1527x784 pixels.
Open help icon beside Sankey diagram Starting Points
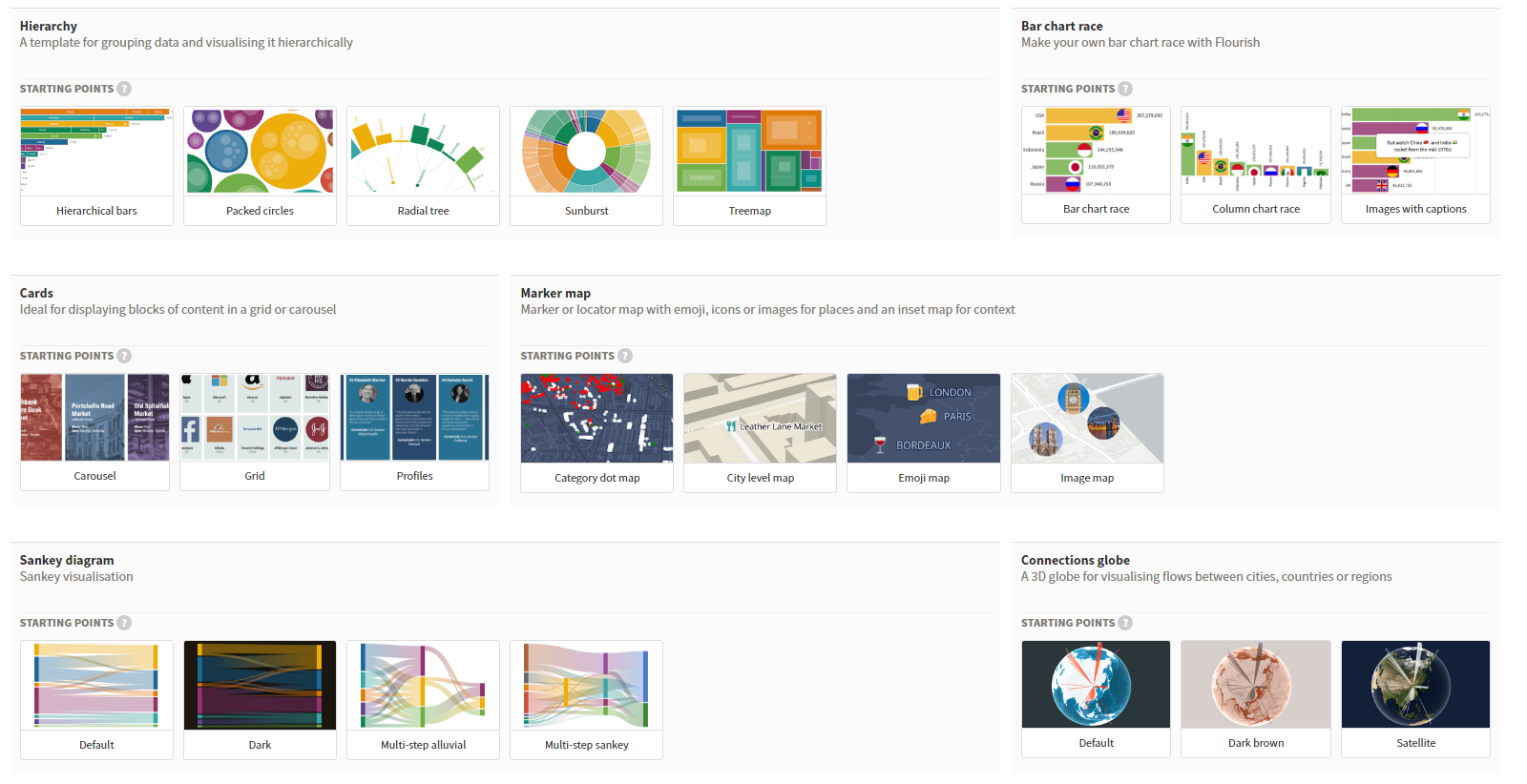pyautogui.click(x=124, y=623)
